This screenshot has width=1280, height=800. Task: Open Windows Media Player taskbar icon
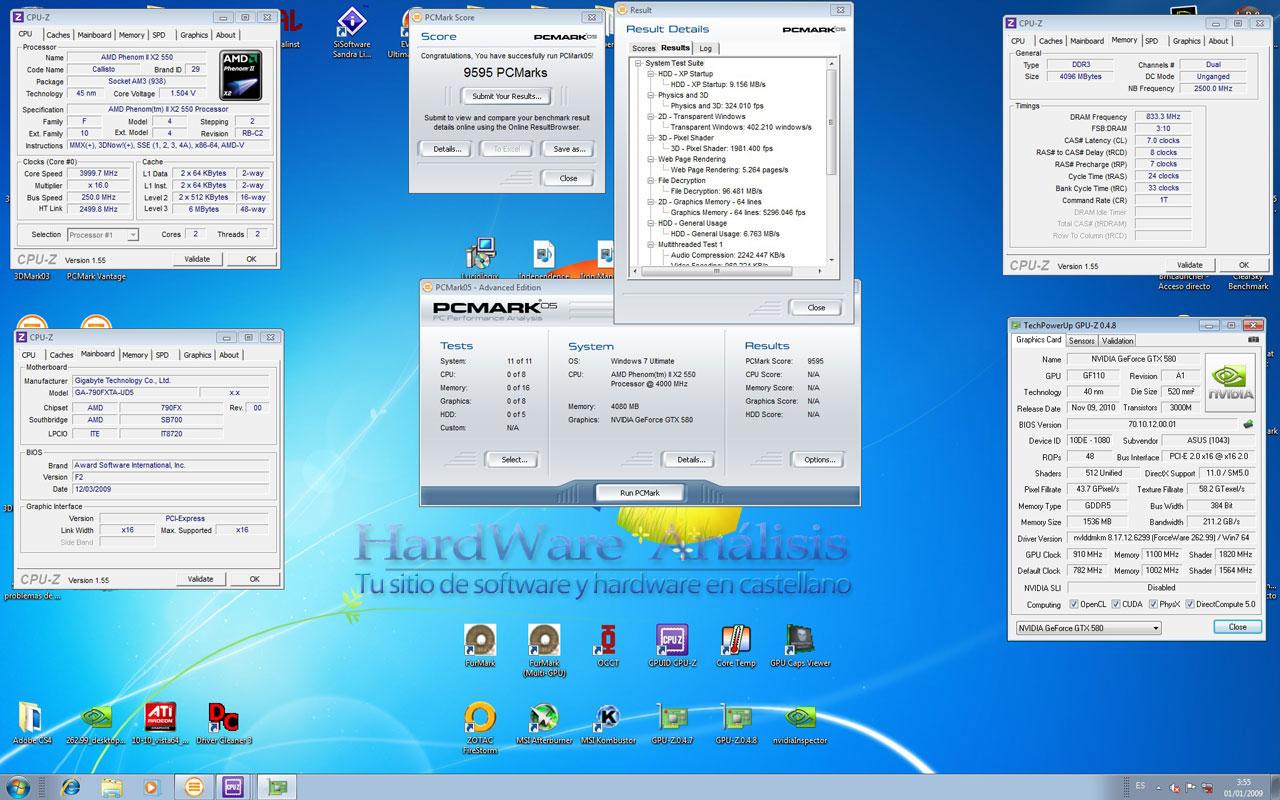coord(152,786)
